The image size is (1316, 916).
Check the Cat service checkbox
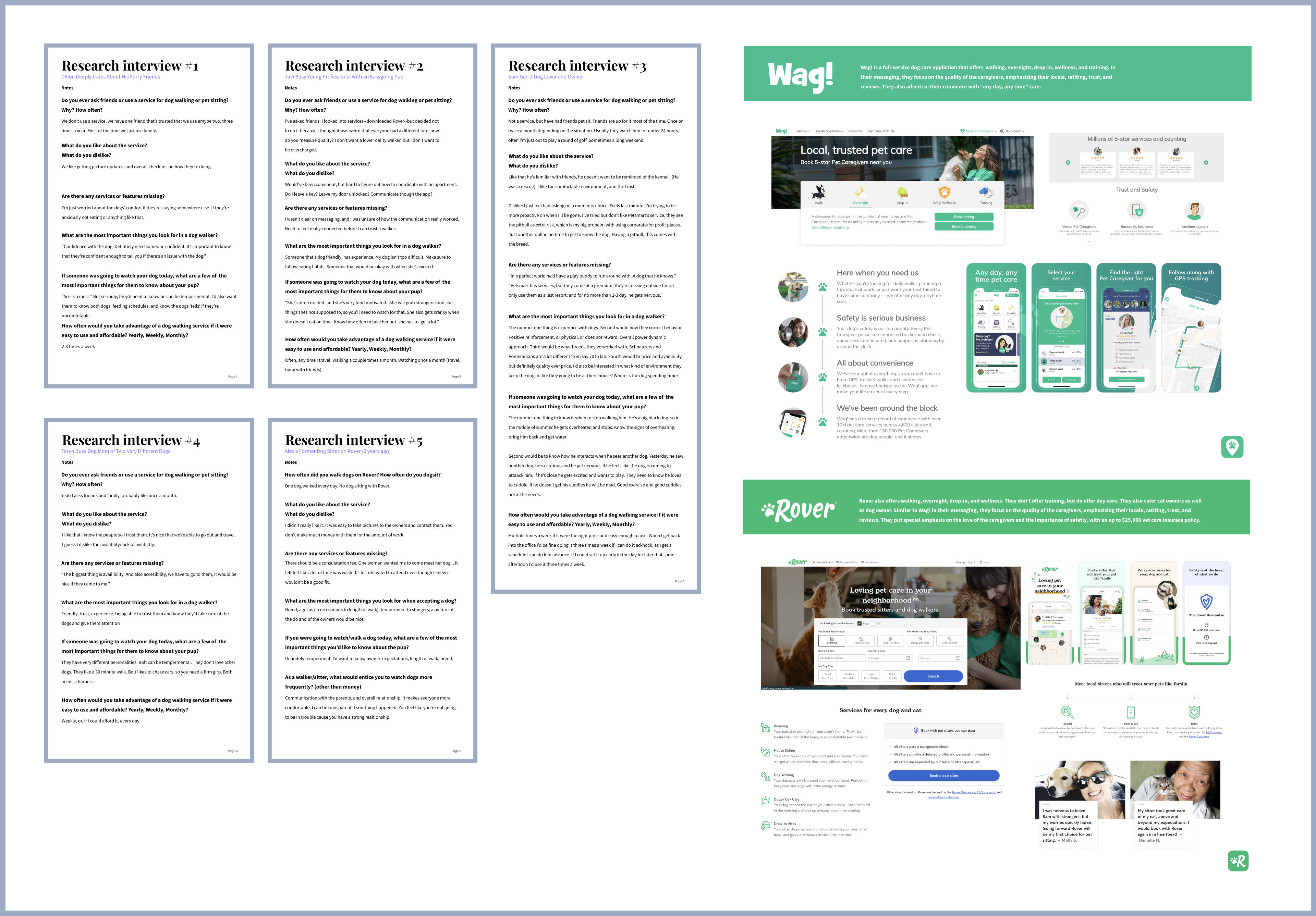tap(873, 623)
